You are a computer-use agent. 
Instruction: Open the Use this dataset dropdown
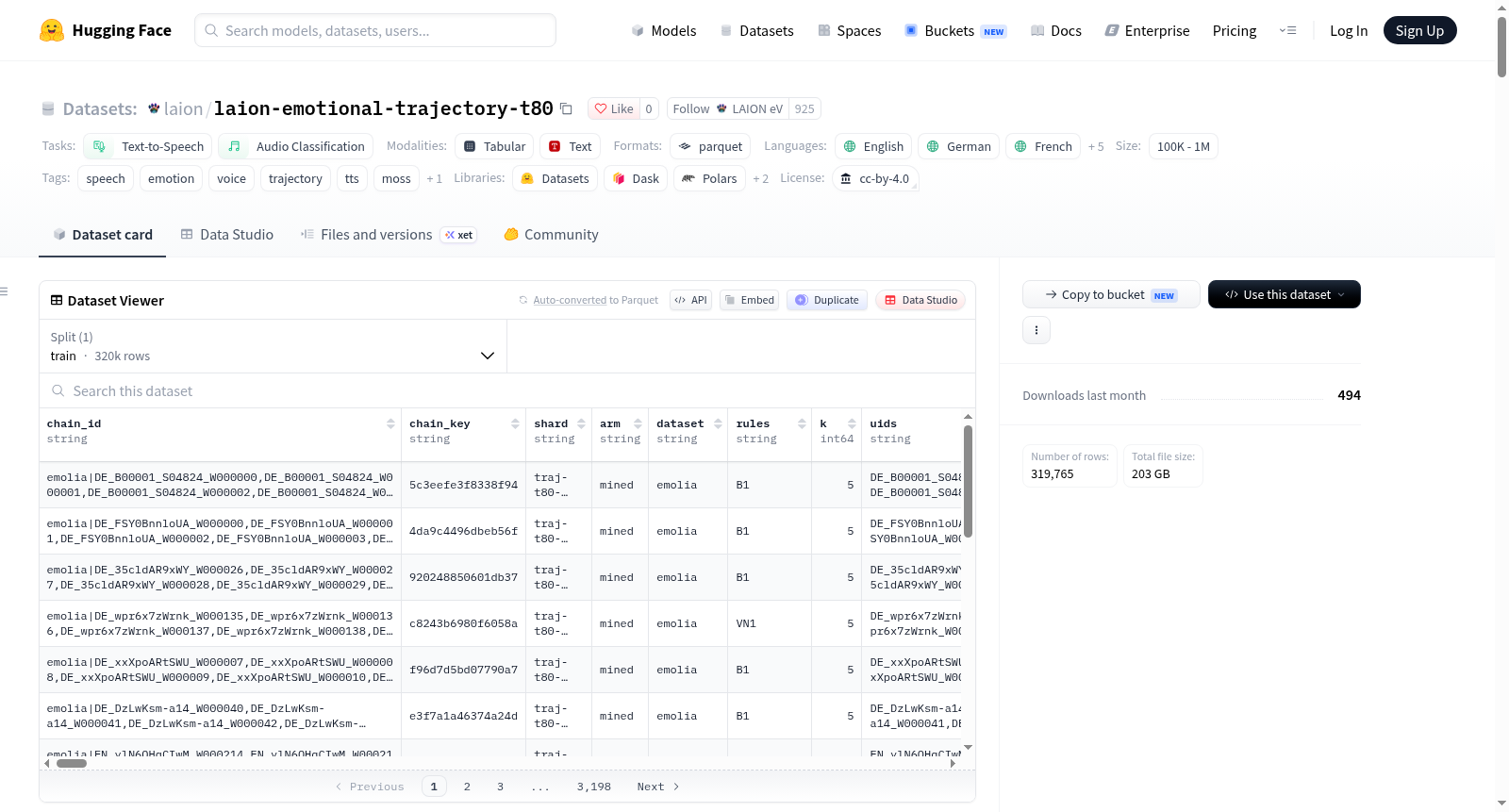coord(1285,294)
